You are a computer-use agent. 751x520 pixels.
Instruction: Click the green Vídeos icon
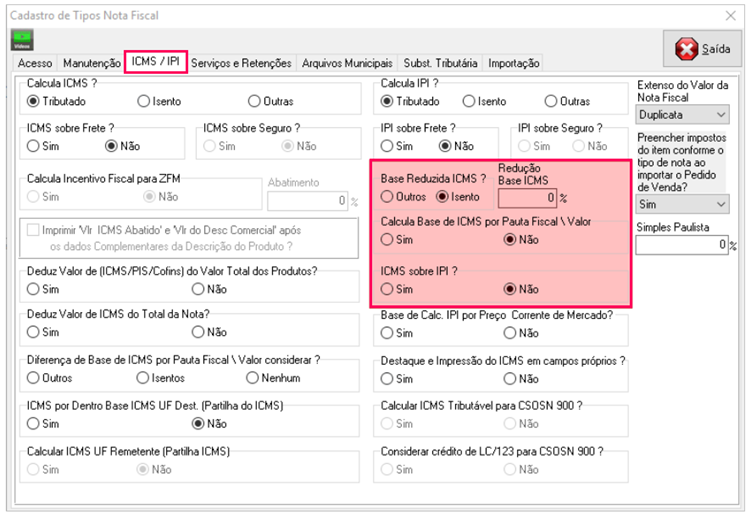coord(21,40)
